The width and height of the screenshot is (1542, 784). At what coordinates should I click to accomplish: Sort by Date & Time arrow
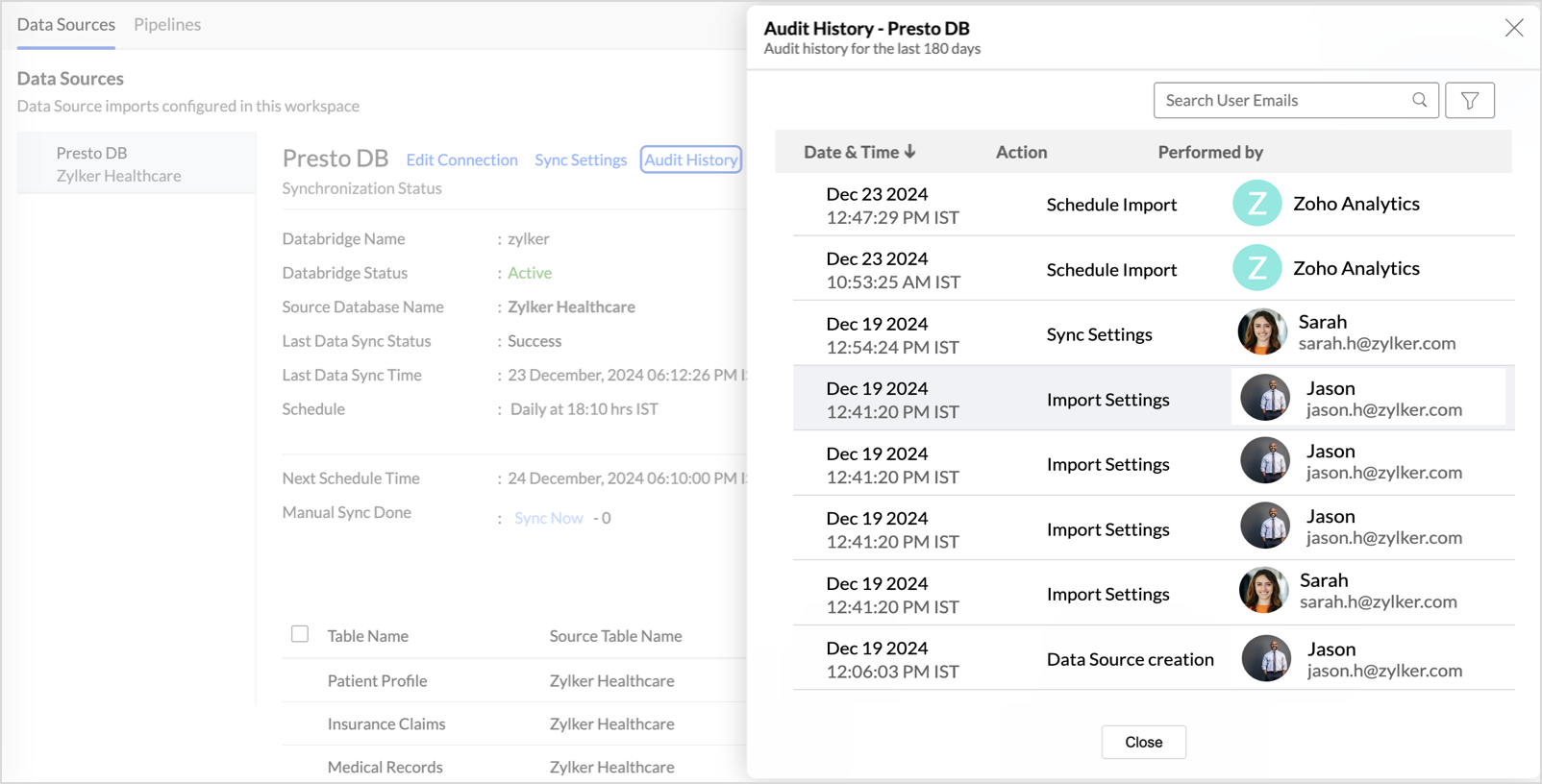tap(910, 152)
